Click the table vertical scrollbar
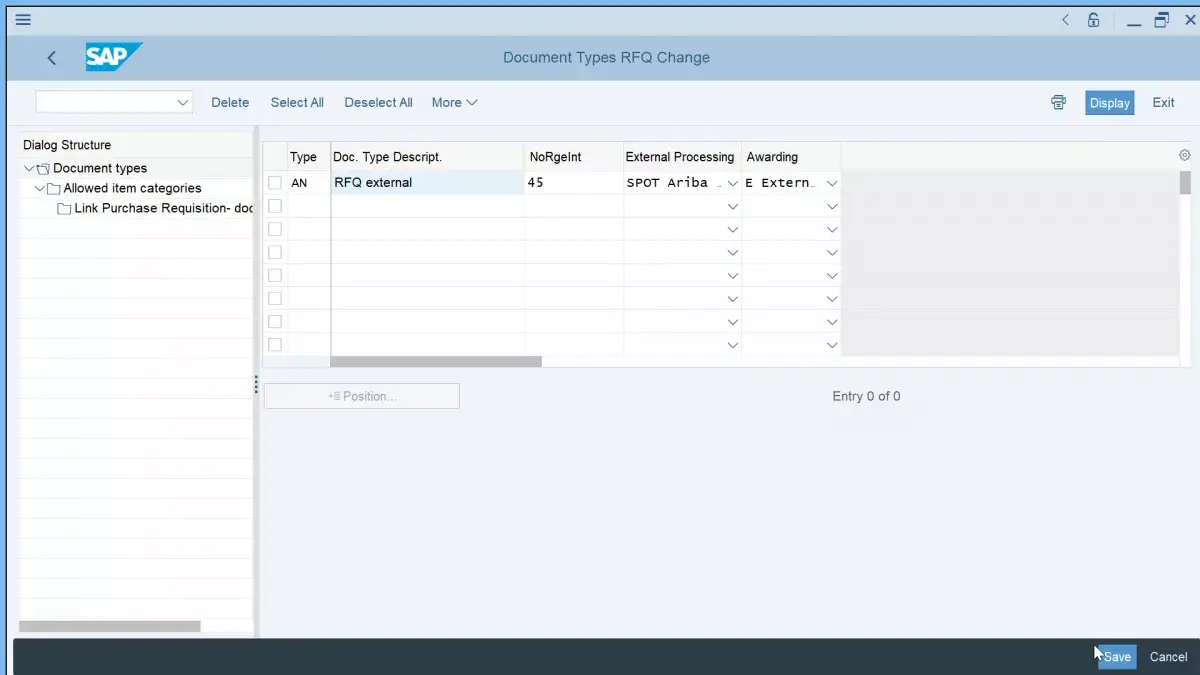 click(1185, 183)
